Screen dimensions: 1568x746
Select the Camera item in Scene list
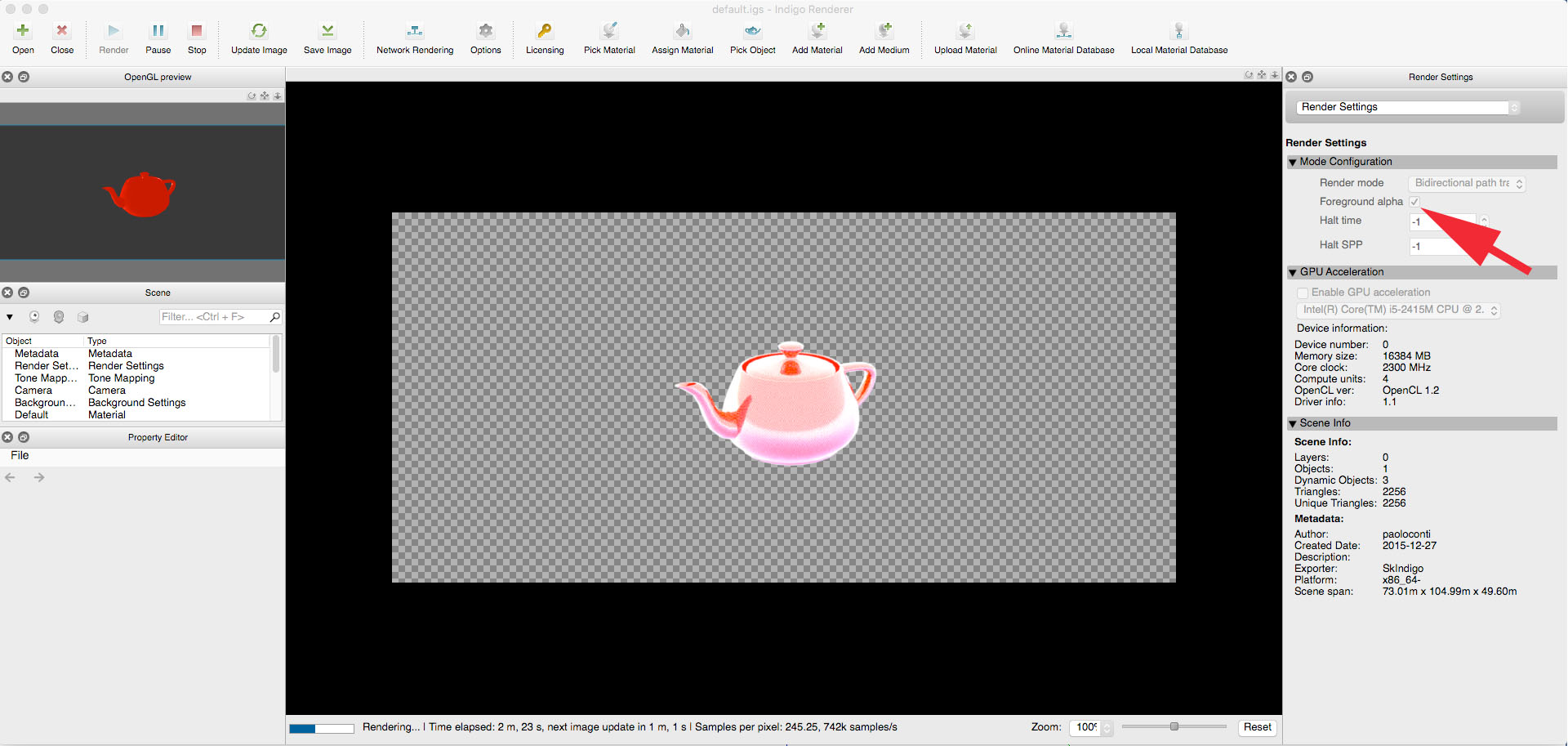pos(33,391)
